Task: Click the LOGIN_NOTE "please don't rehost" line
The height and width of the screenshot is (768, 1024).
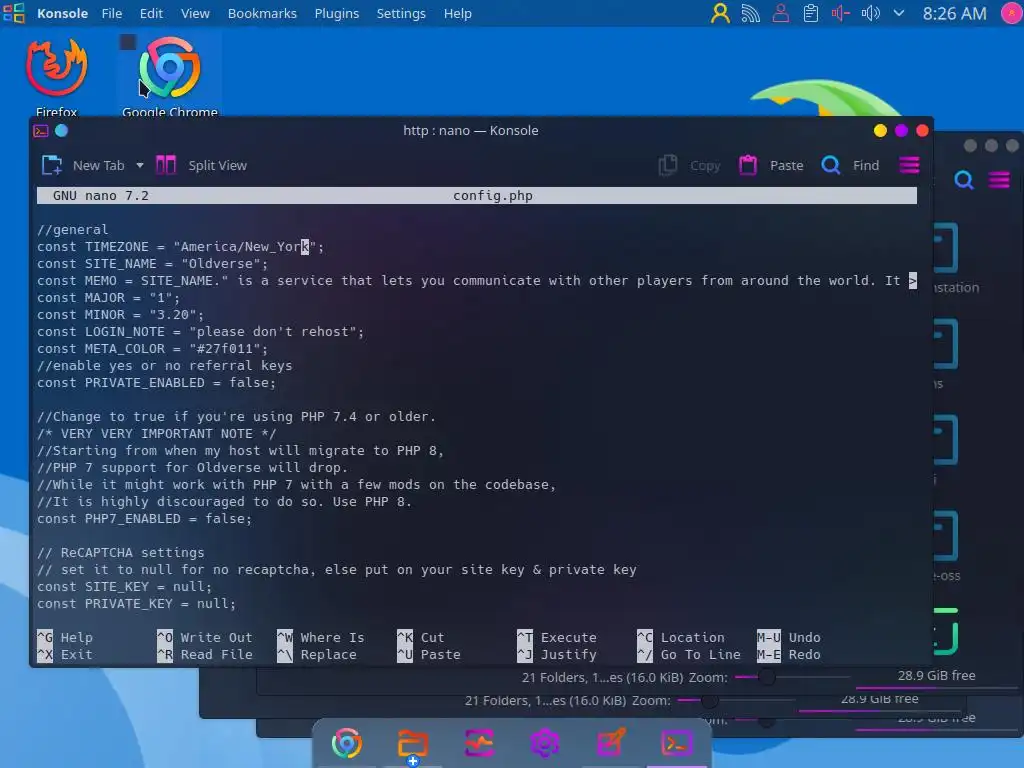Action: (x=200, y=332)
